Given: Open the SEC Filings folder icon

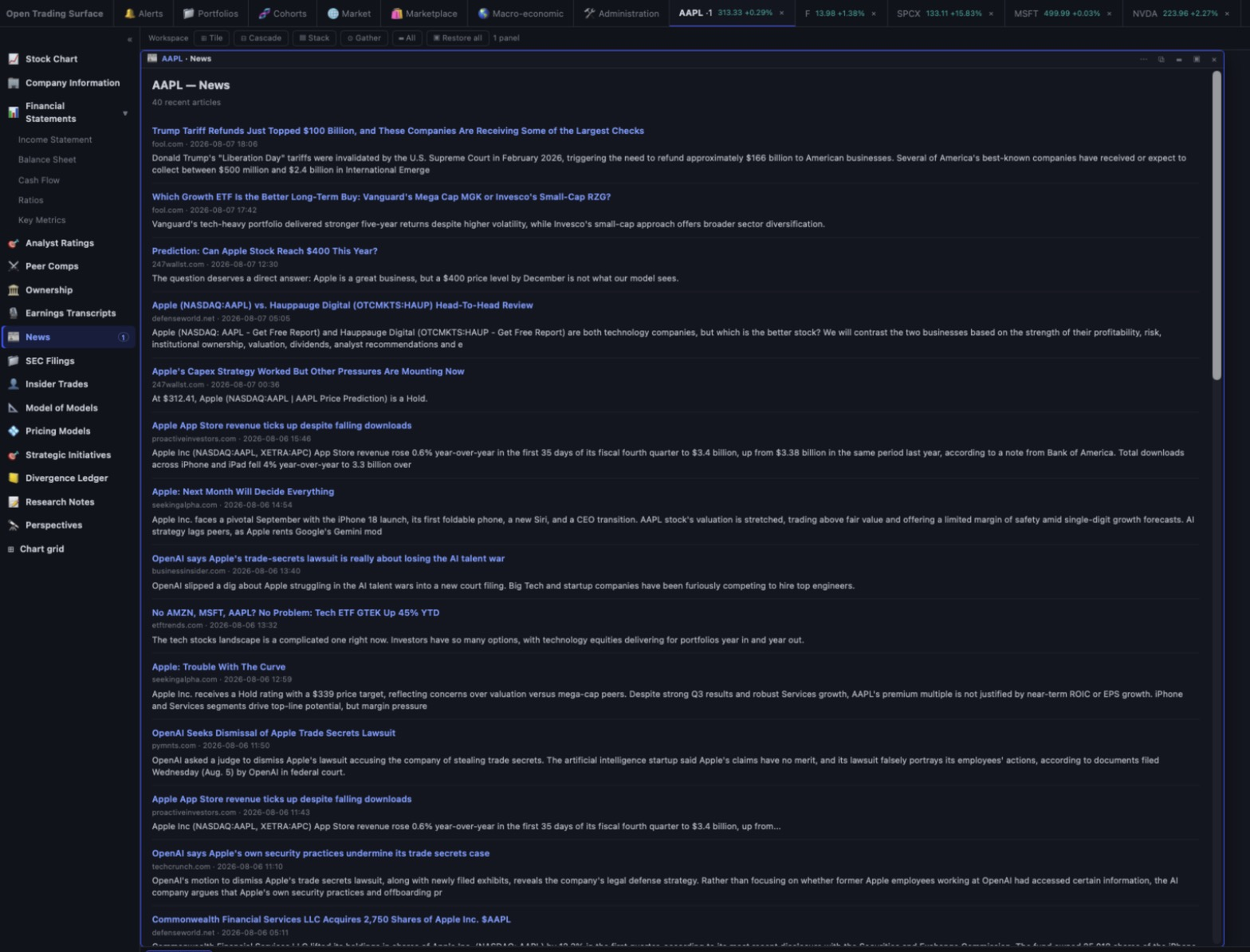Looking at the screenshot, I should (13, 361).
